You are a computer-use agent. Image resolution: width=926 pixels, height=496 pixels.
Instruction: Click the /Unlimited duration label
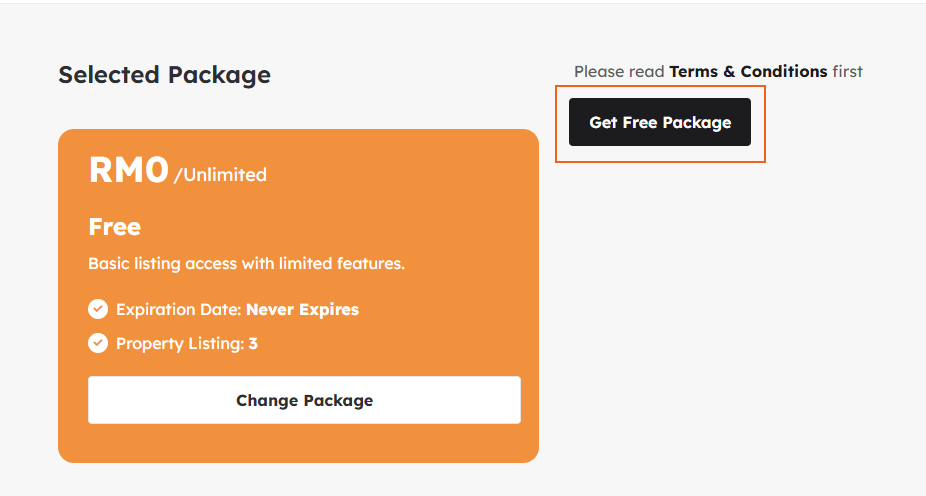[x=220, y=175]
